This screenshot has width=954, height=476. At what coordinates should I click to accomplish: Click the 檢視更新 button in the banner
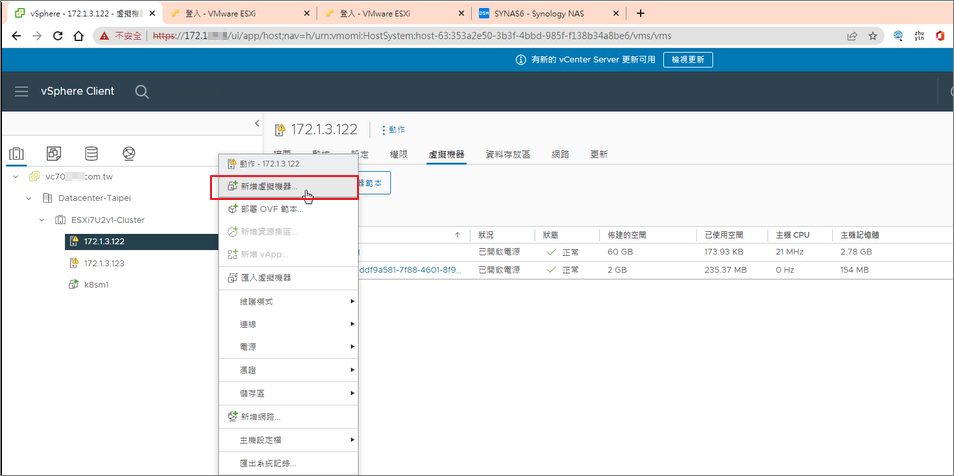point(688,60)
